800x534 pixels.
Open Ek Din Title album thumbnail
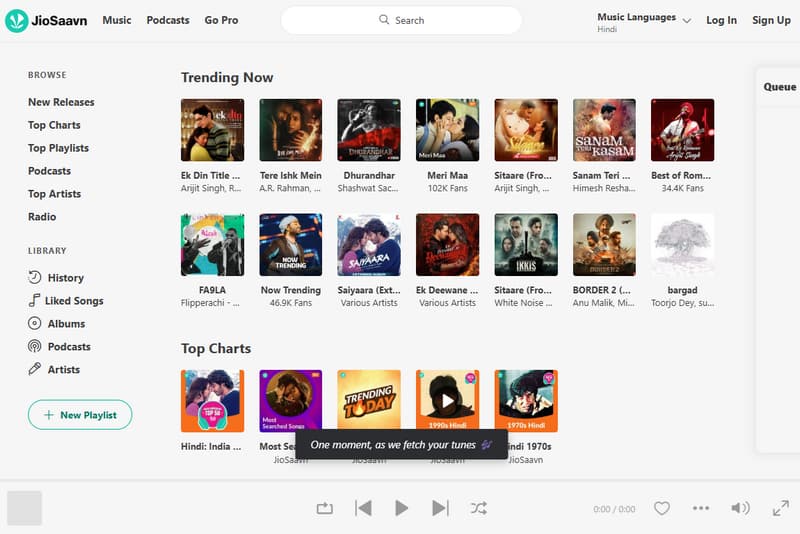coord(212,130)
